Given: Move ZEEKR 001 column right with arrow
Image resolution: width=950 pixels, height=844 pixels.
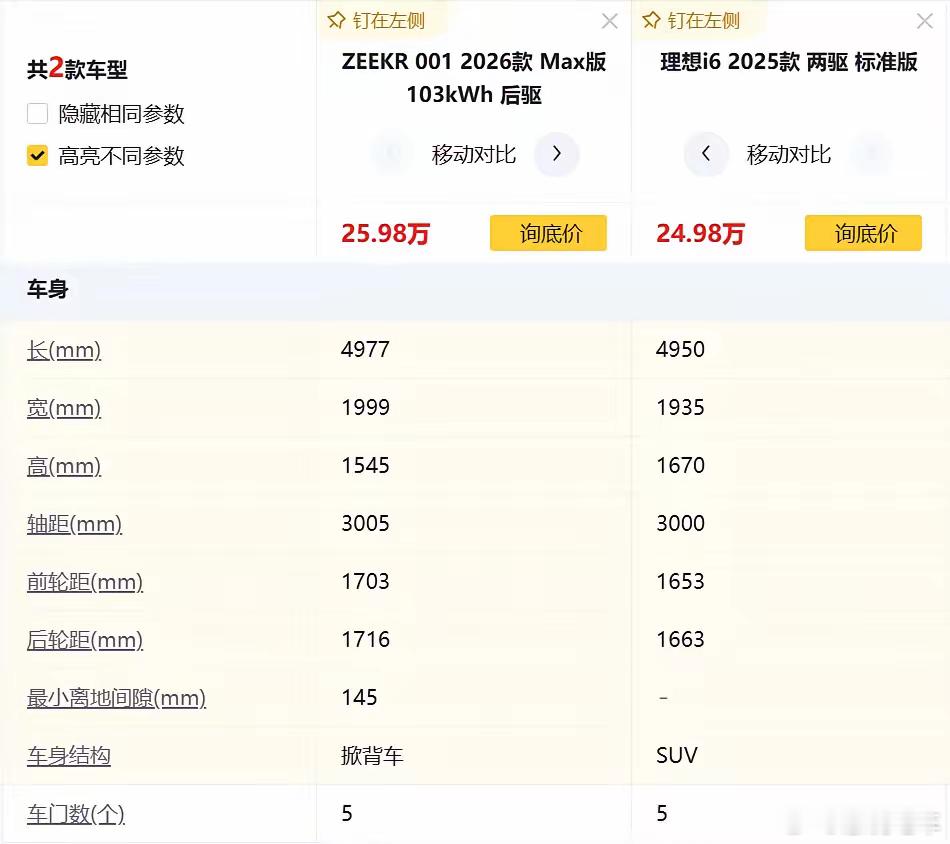Looking at the screenshot, I should coord(557,154).
